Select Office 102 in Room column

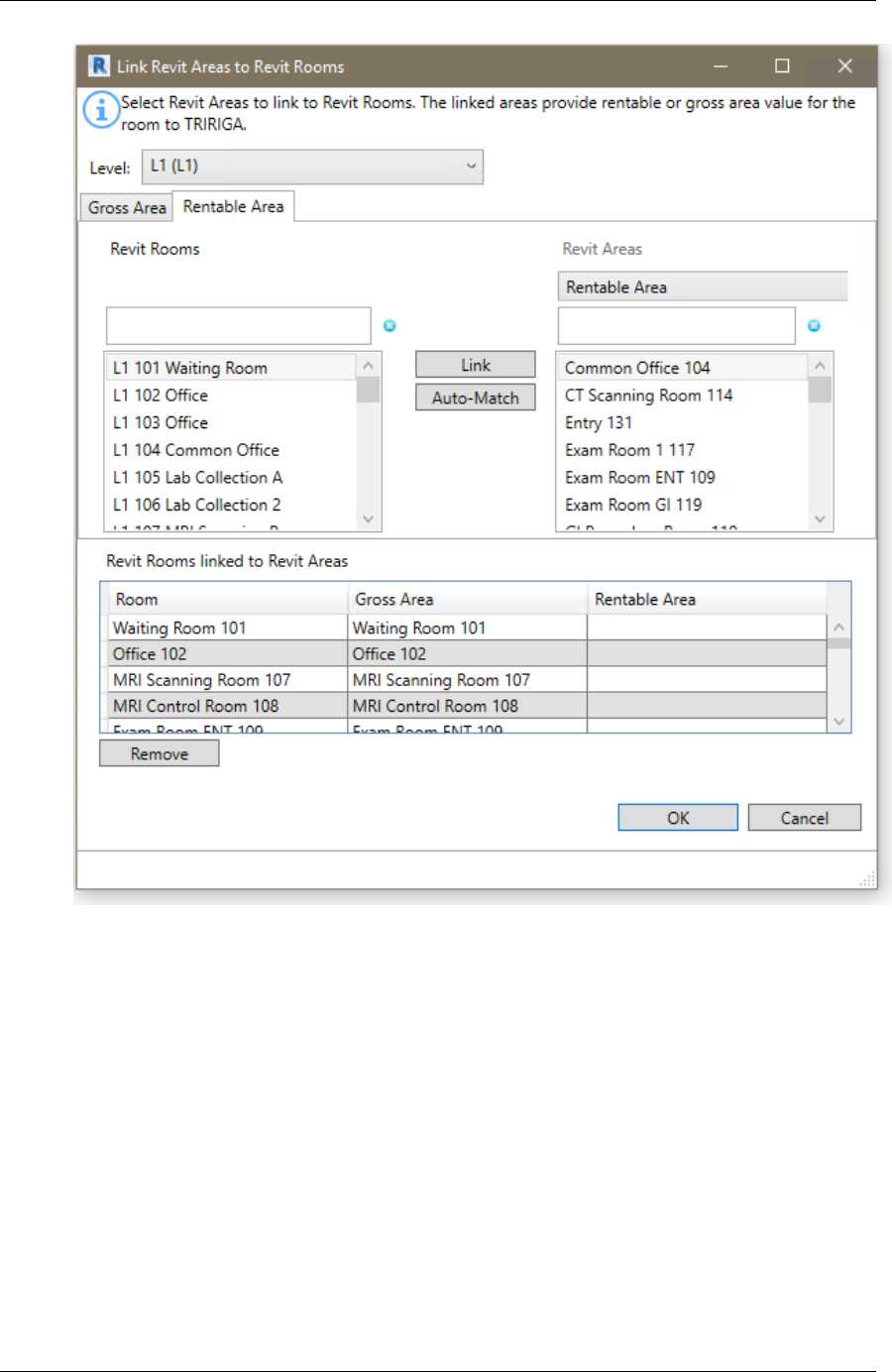tap(227, 654)
